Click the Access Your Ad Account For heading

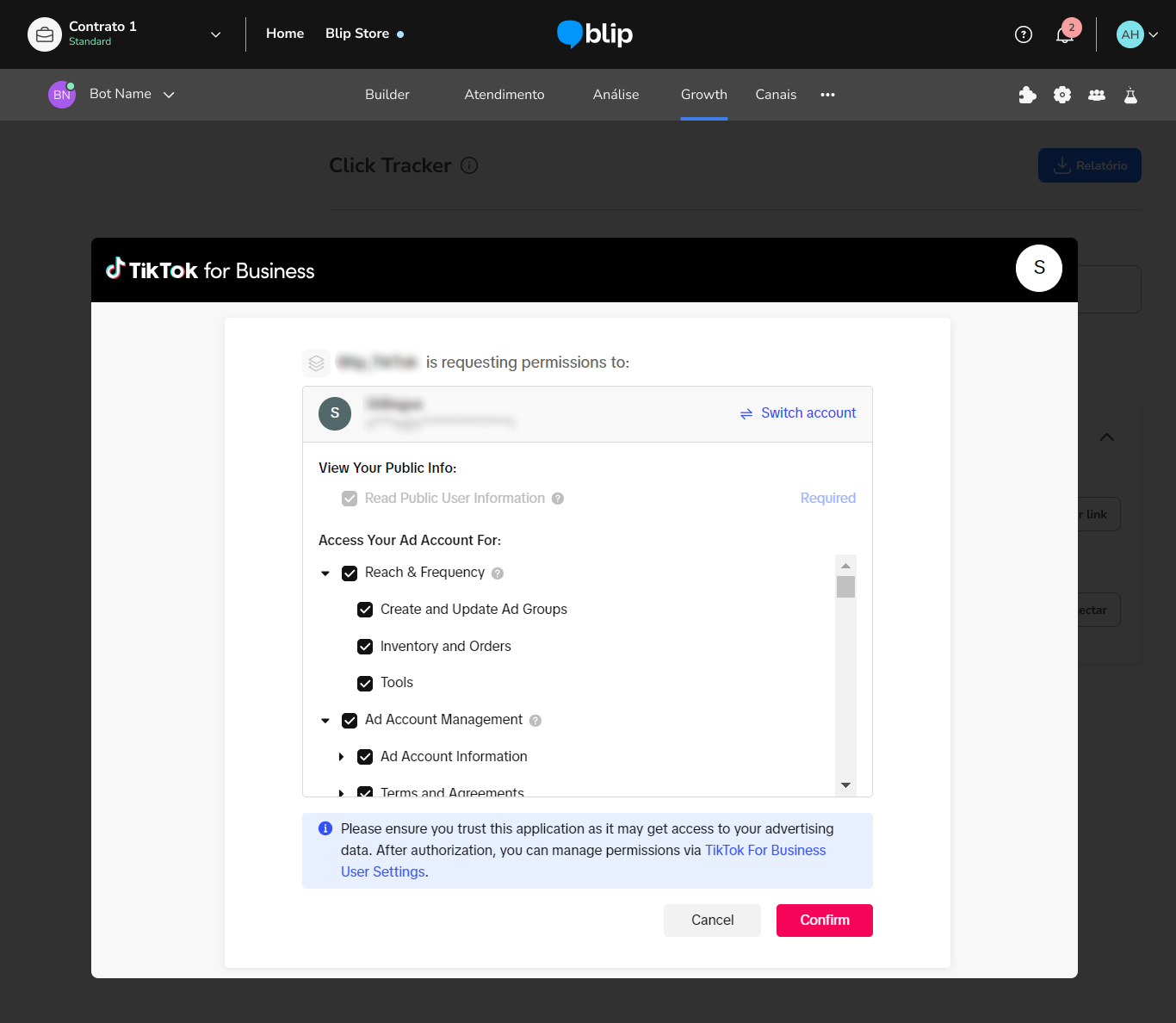coord(410,540)
